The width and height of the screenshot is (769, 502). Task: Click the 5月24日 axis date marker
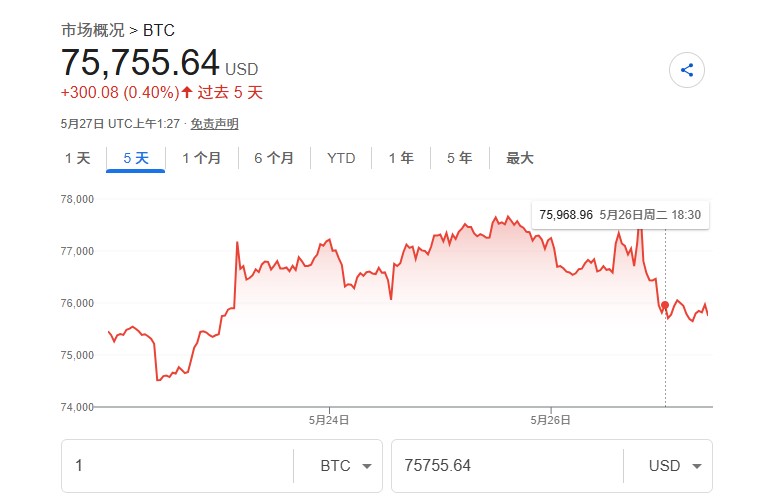(x=329, y=420)
